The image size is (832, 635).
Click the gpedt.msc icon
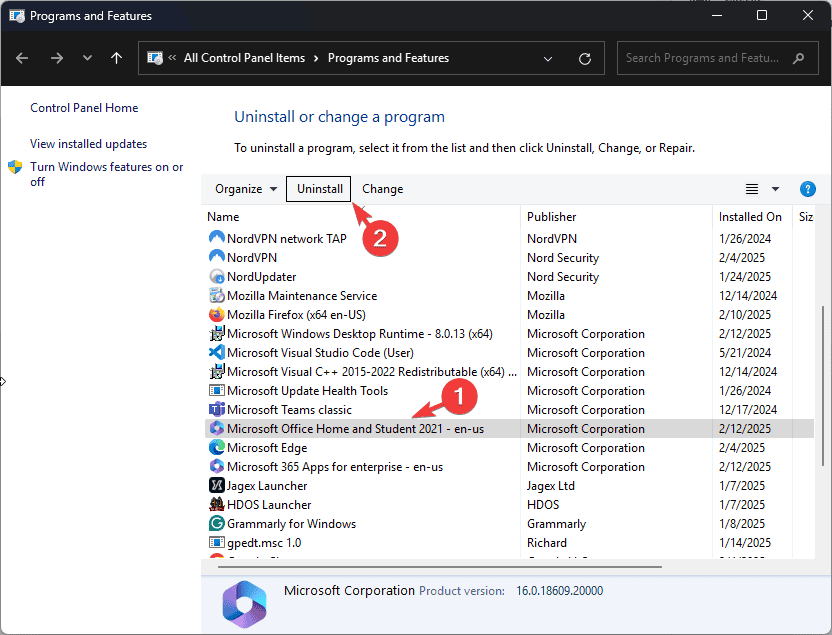216,542
